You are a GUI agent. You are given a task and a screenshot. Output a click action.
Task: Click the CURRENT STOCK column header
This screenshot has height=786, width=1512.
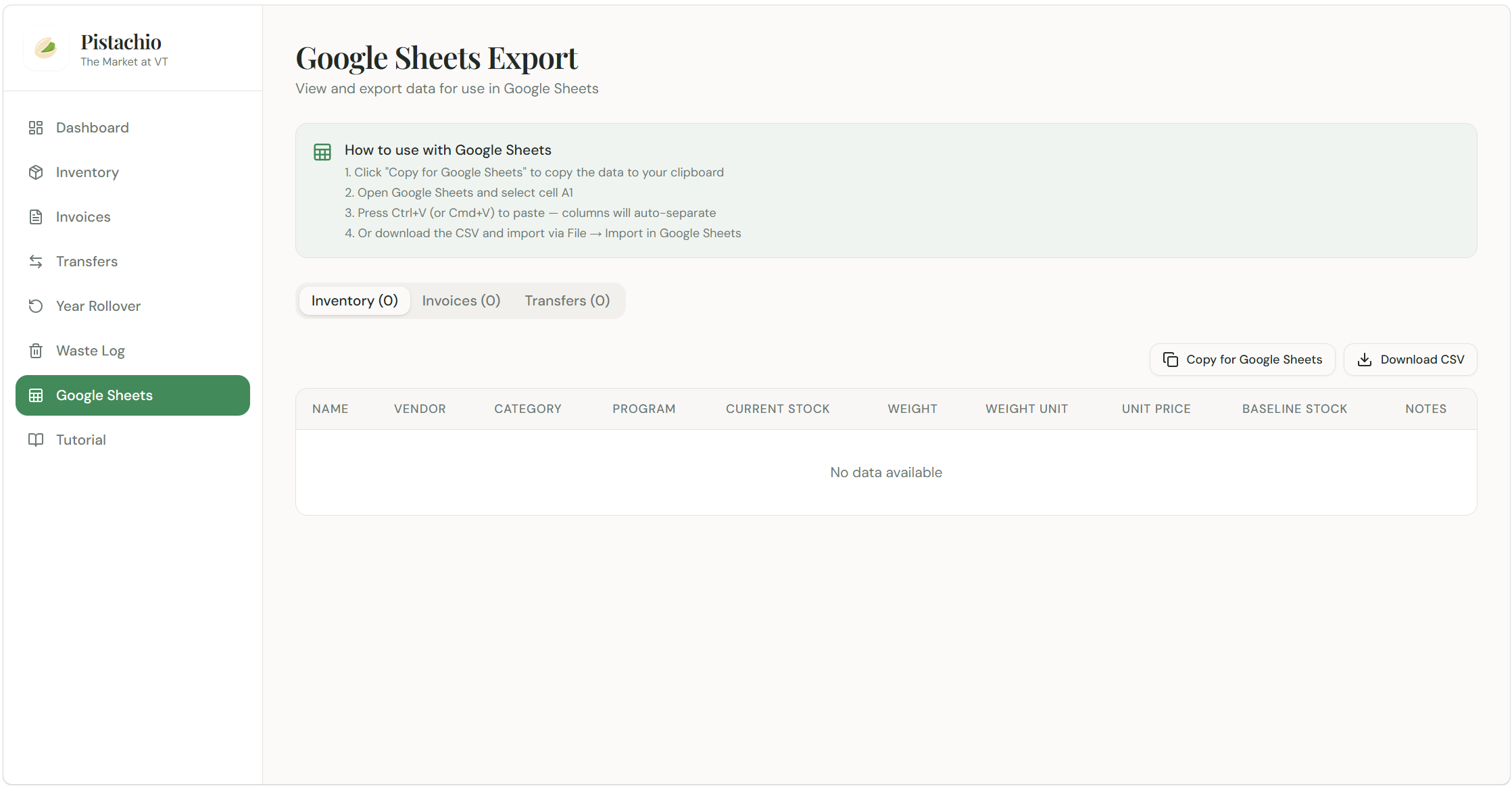(x=777, y=409)
